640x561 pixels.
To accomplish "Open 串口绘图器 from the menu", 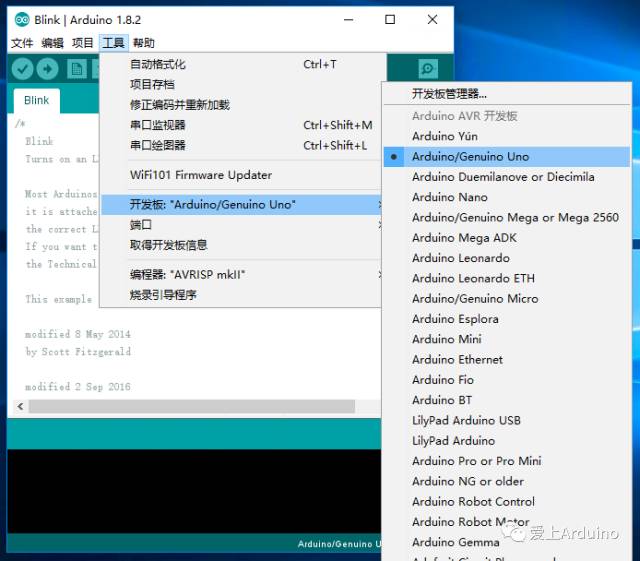I will click(x=242, y=145).
